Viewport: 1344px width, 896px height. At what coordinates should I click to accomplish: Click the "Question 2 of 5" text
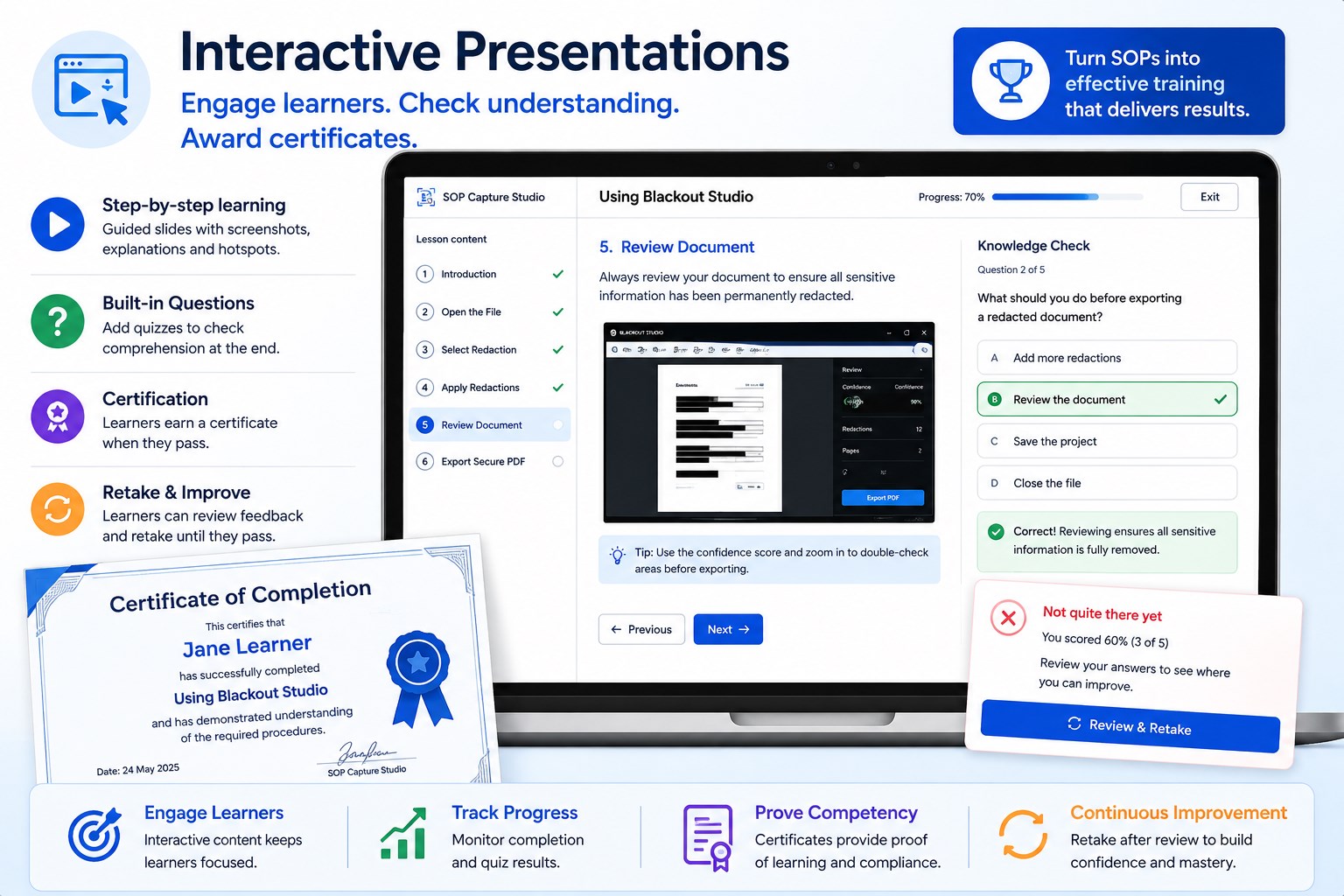(x=1011, y=269)
